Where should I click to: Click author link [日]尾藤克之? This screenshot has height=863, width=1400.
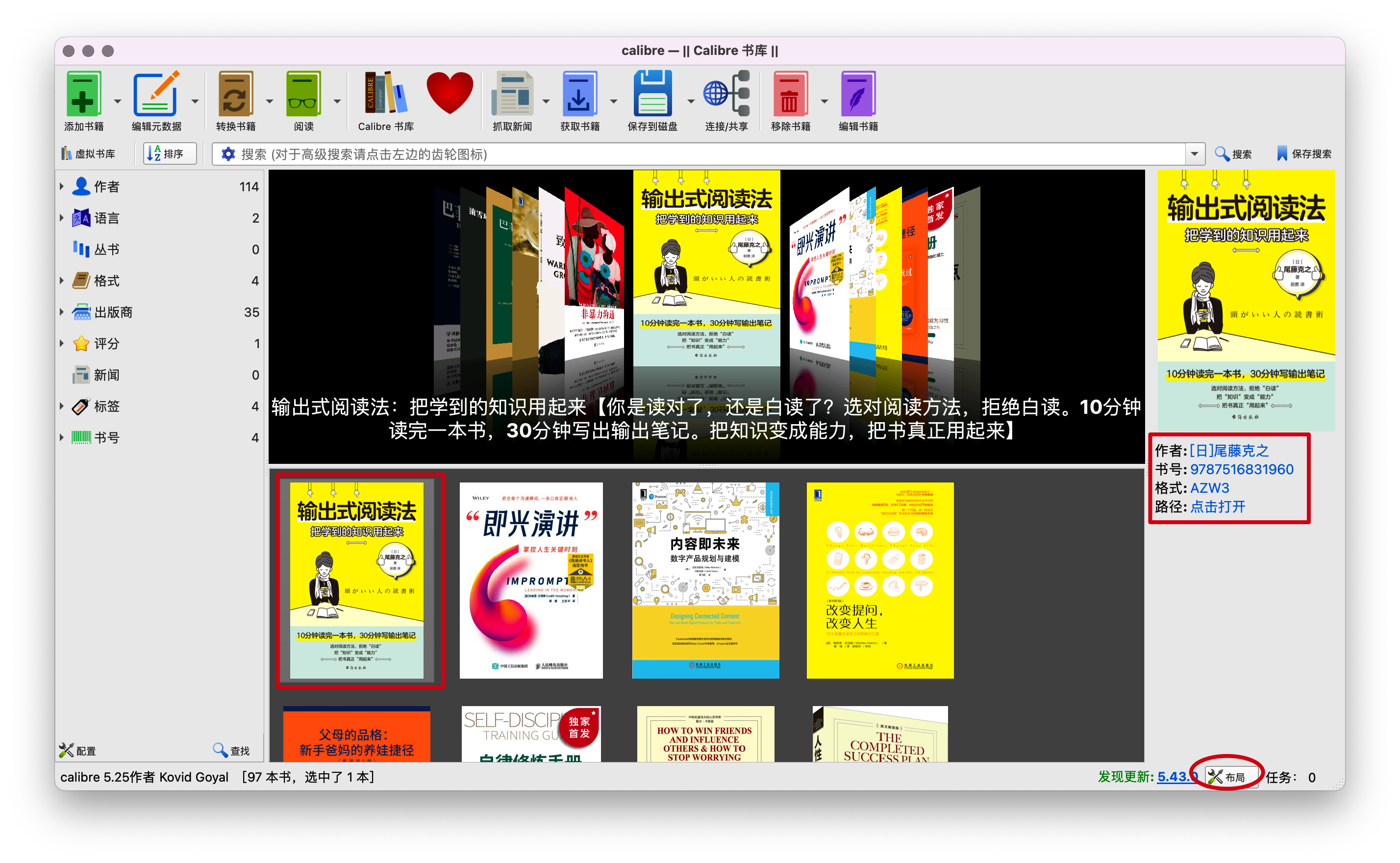click(1229, 450)
